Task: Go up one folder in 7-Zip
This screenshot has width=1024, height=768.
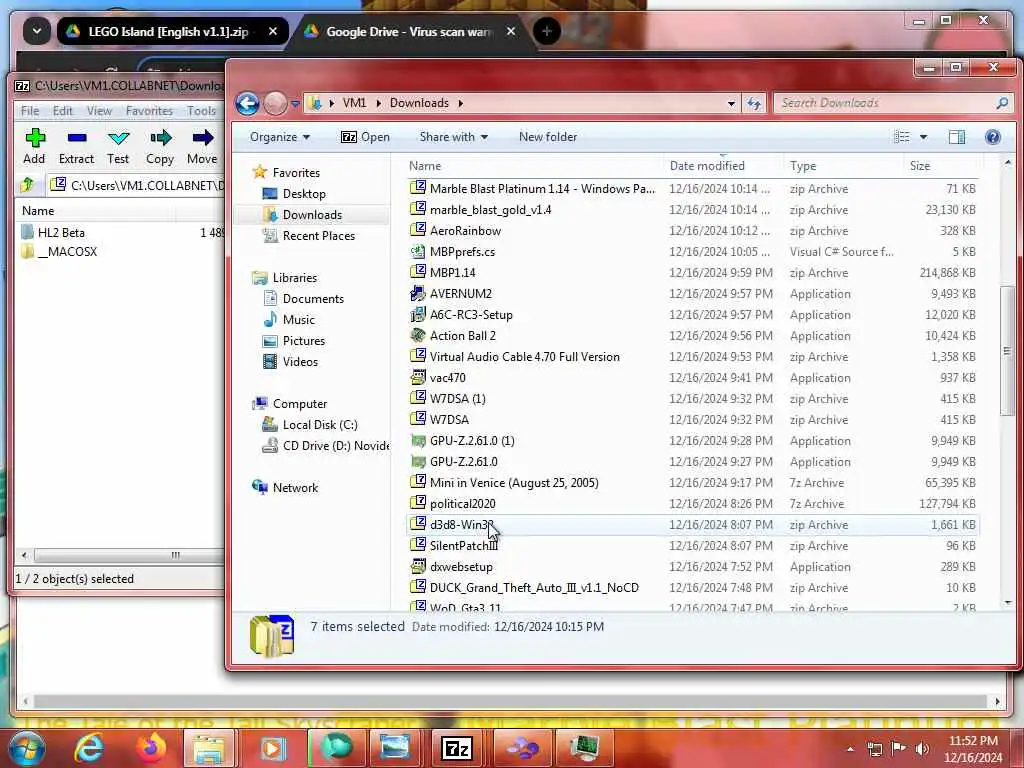Action: [x=27, y=185]
